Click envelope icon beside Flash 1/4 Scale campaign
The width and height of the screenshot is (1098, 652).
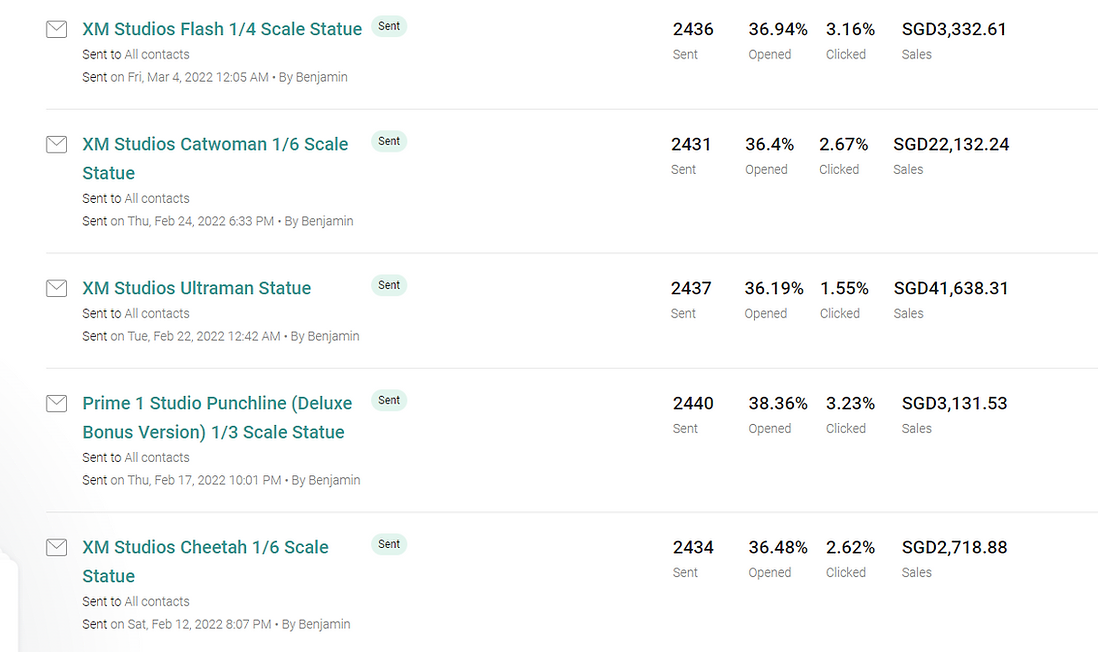coord(57,29)
